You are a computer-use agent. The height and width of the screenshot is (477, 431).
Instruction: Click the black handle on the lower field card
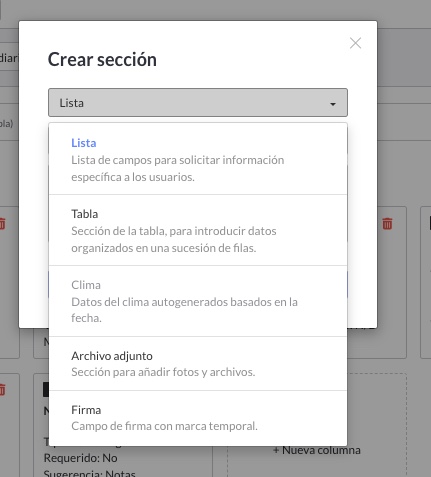click(46, 389)
